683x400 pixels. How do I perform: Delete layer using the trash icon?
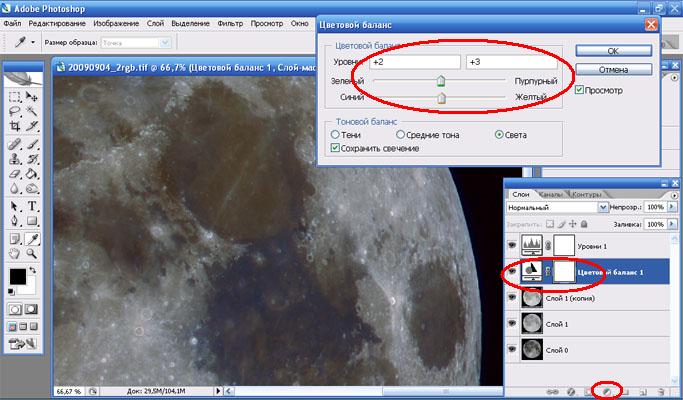(661, 392)
